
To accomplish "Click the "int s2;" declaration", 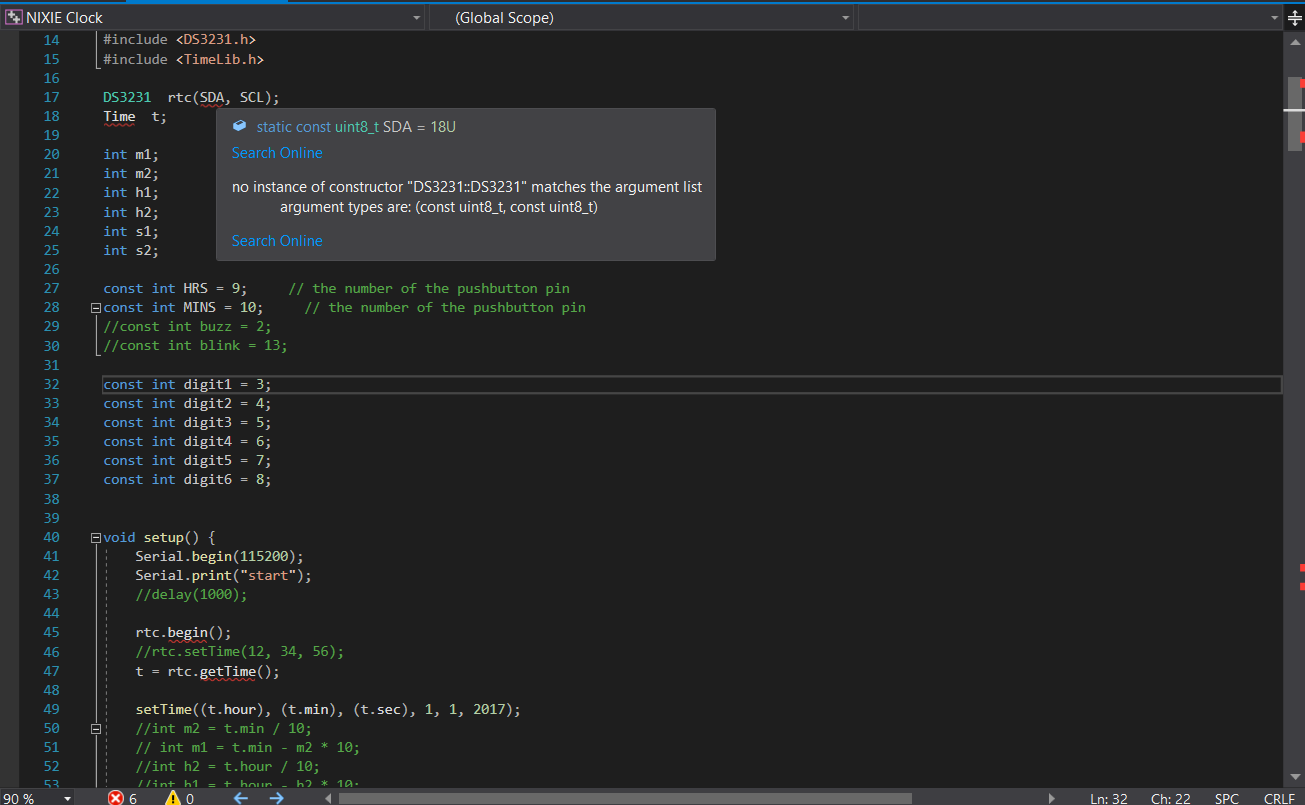I will [x=131, y=250].
